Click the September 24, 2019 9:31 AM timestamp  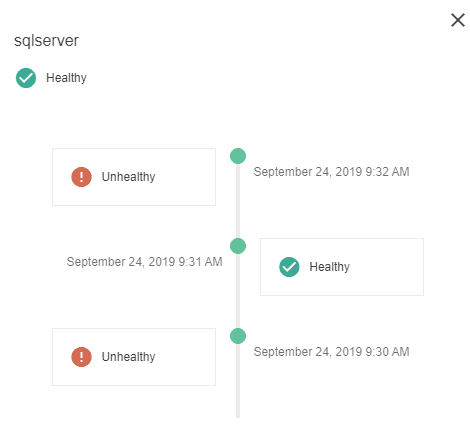(144, 262)
